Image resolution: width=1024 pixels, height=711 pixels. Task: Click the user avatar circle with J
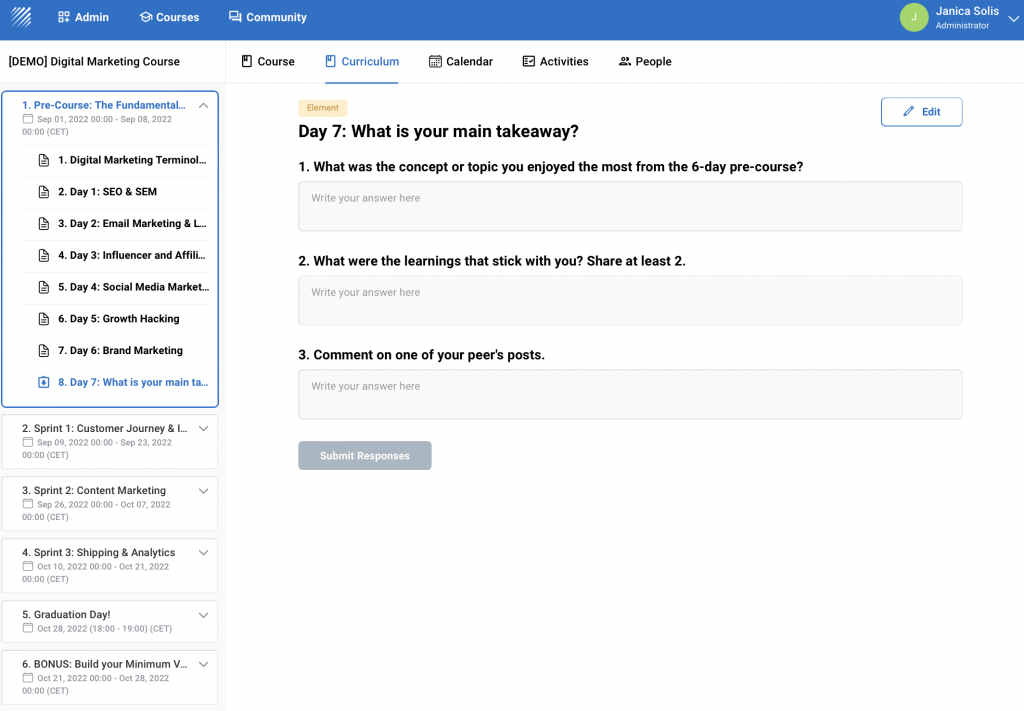913,17
